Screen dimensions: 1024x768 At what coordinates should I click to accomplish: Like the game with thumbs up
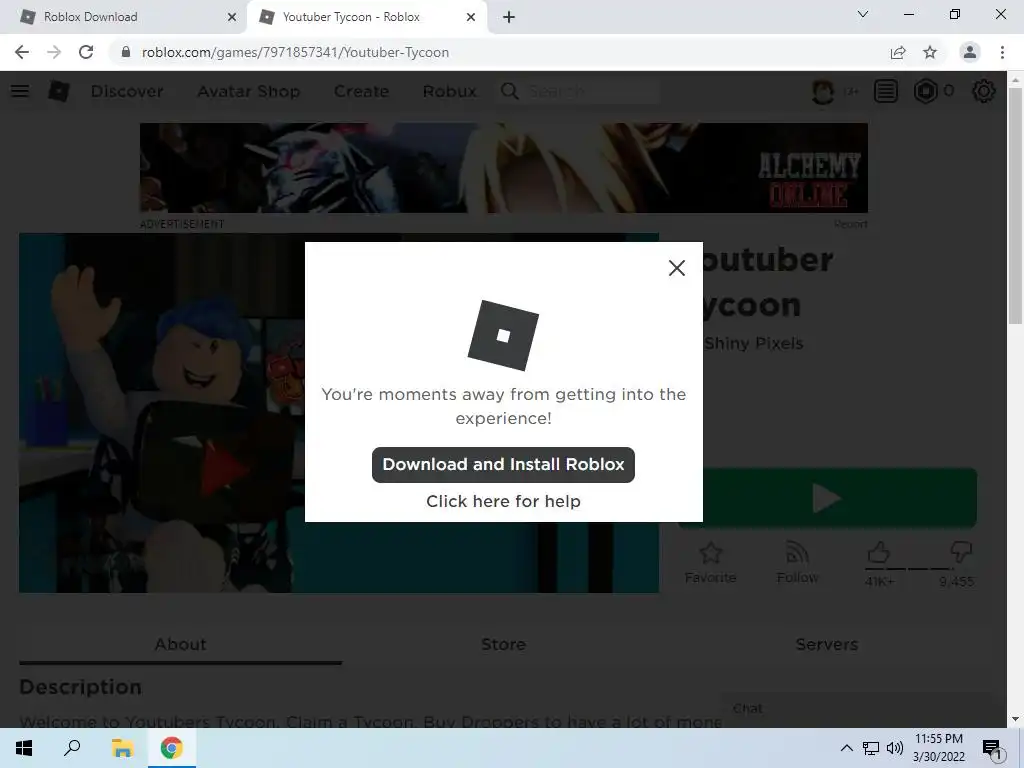(x=879, y=554)
